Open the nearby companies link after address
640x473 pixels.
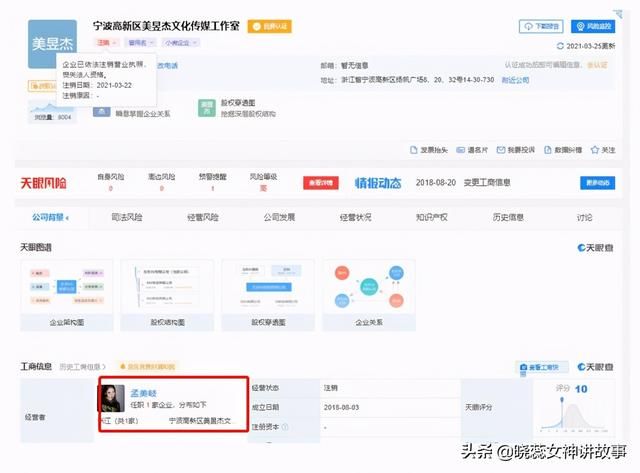[515, 80]
